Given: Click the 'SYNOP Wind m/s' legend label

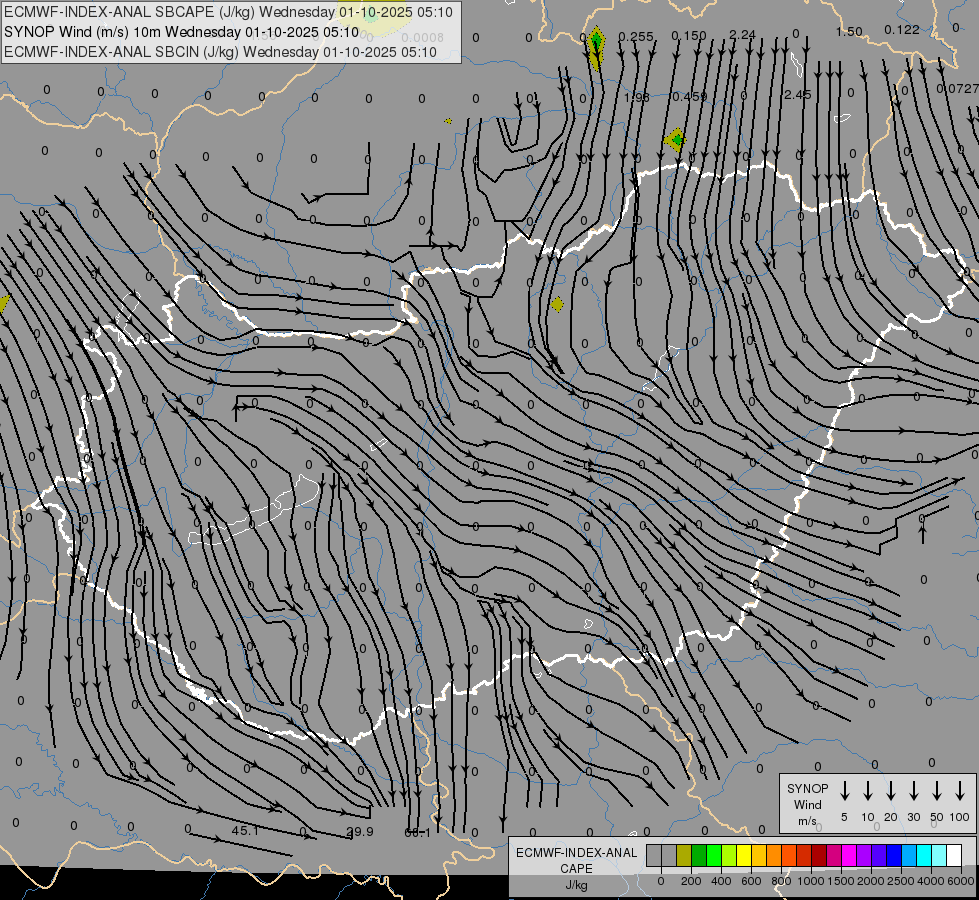Looking at the screenshot, I should coord(807,804).
